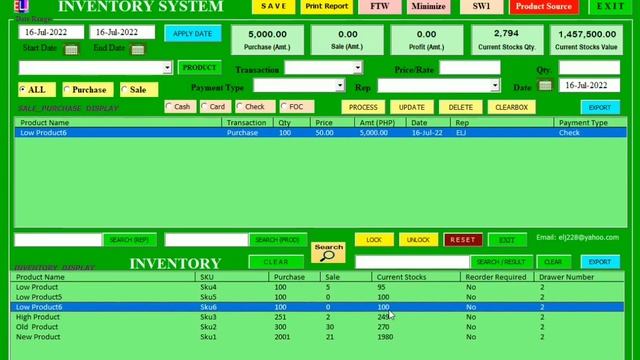Click the ELJ logo icon
640x360 pixels.
(x=21, y=6)
